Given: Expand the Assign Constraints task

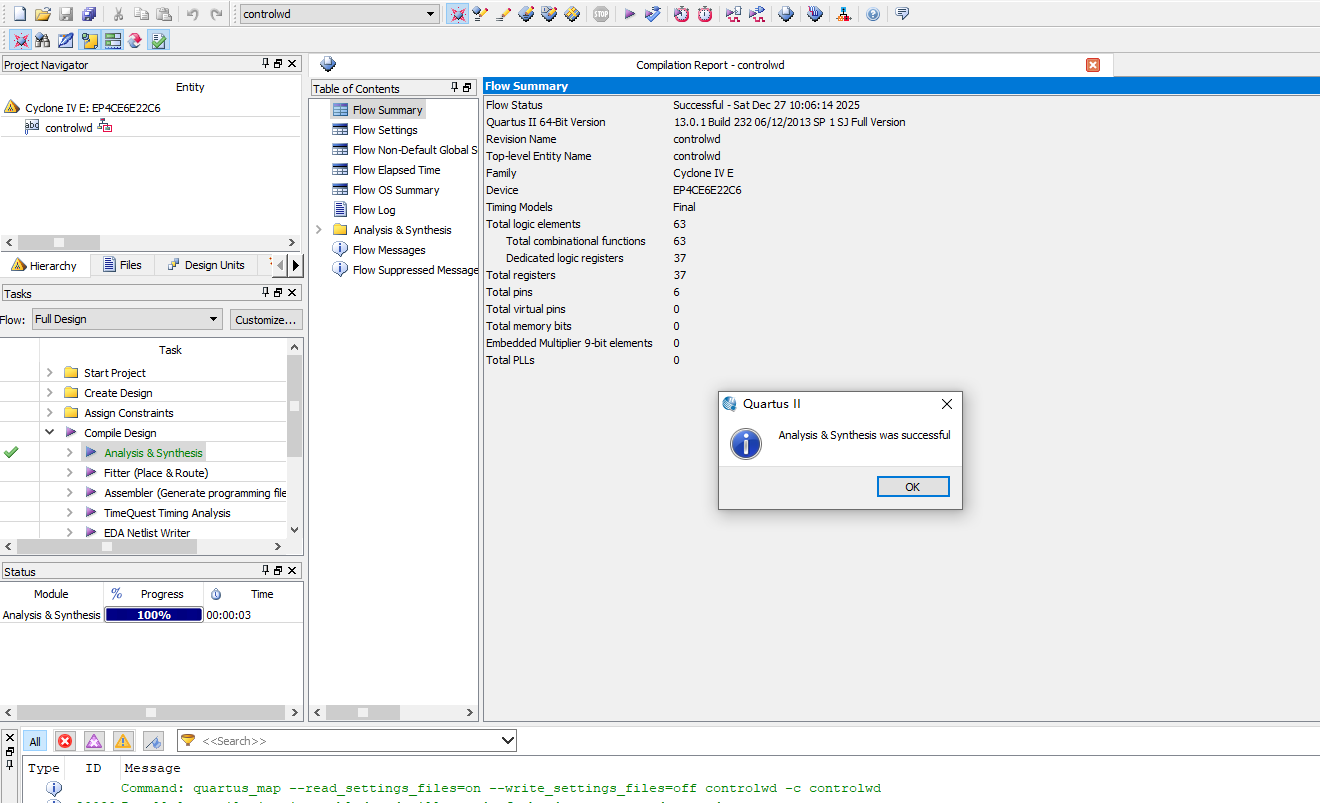Looking at the screenshot, I should tap(50, 413).
